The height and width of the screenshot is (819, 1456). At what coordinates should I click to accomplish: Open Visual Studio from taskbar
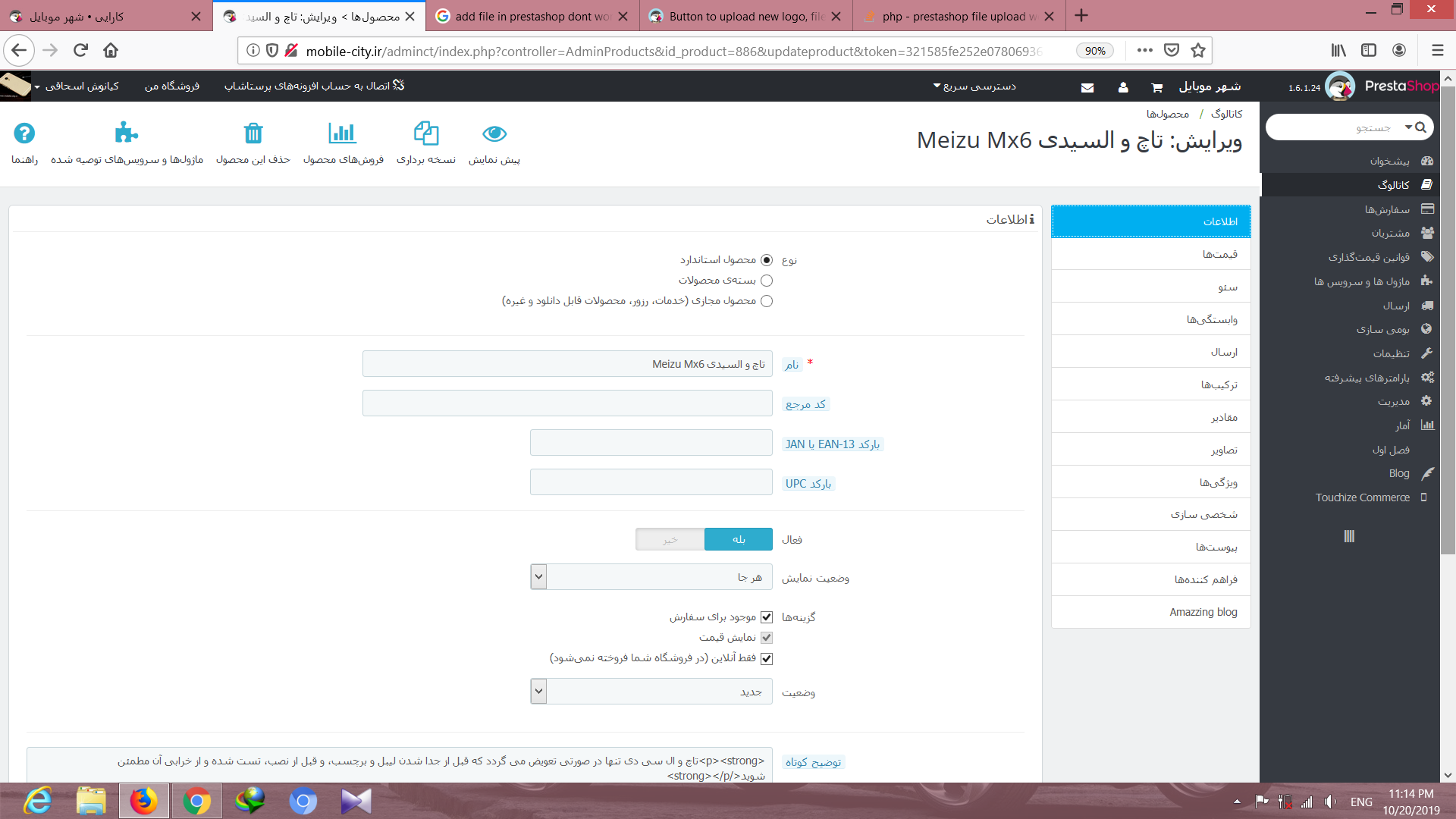[356, 801]
